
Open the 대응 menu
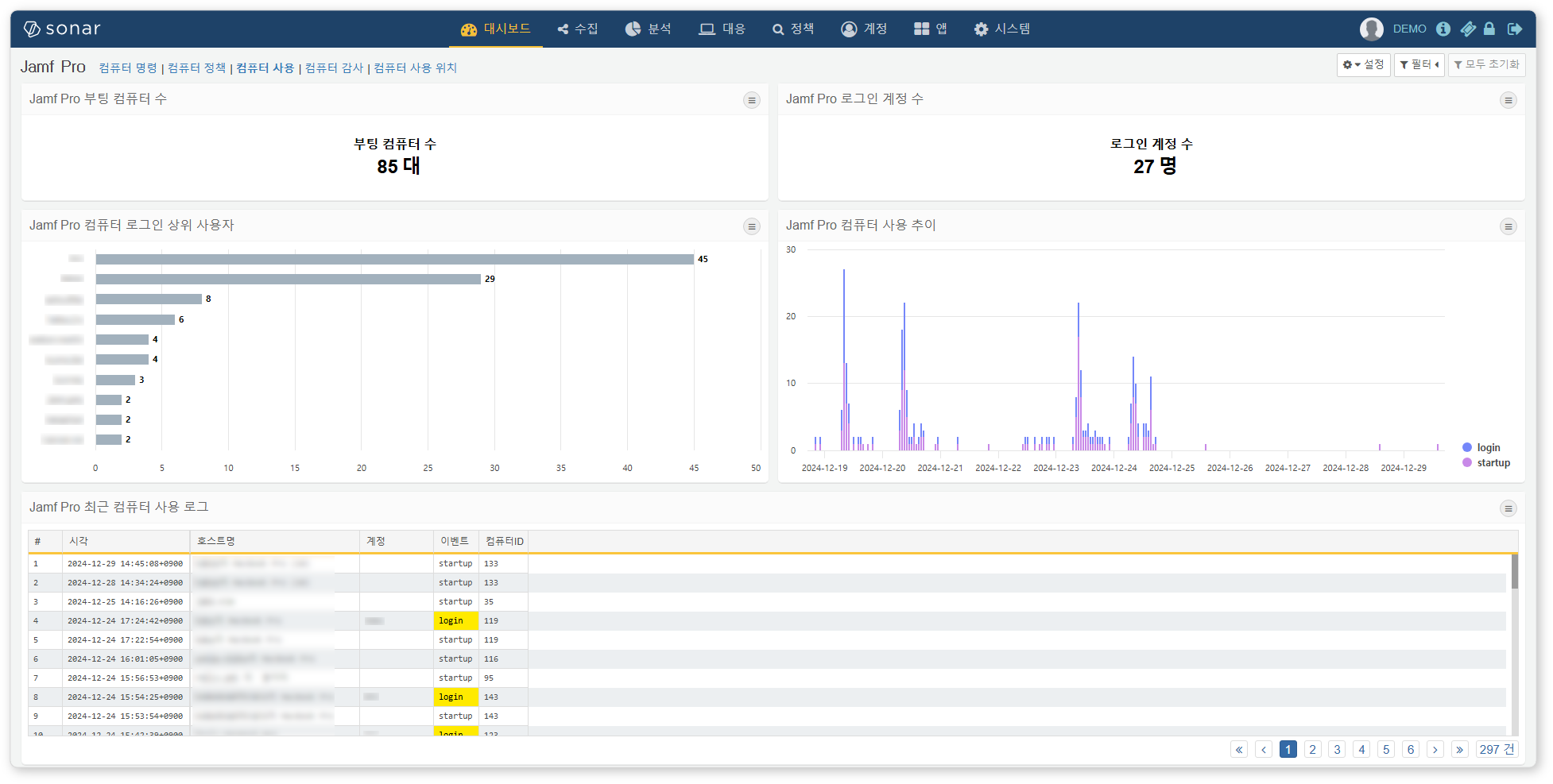(x=722, y=29)
